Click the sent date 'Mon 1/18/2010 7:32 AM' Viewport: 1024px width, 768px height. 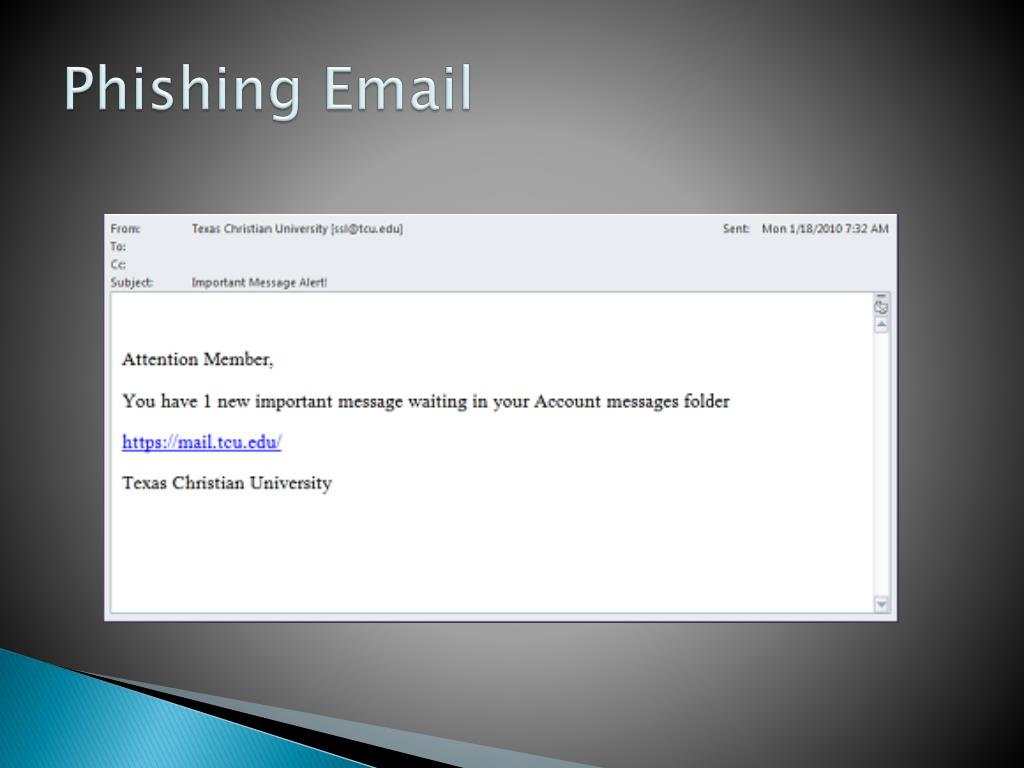pyautogui.click(x=825, y=229)
